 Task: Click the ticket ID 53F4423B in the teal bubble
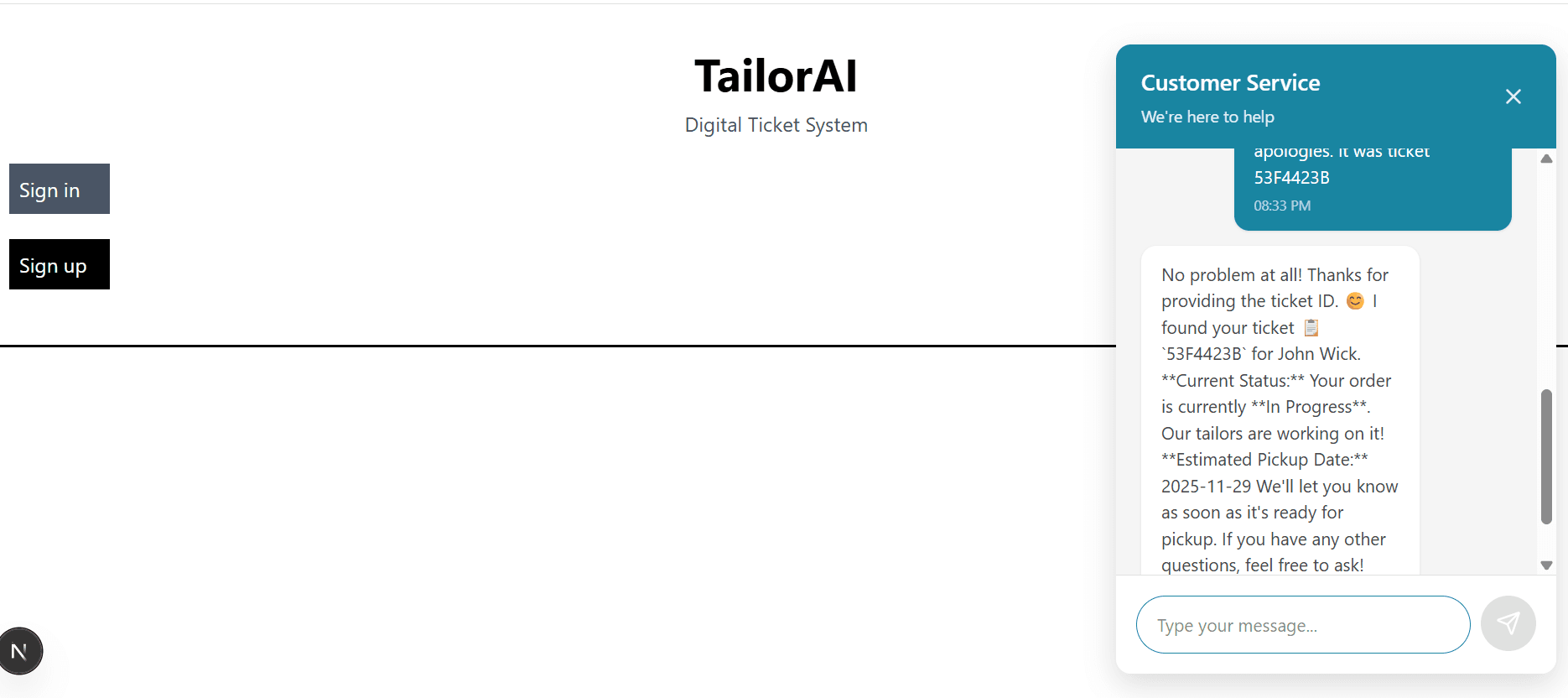(x=1291, y=177)
